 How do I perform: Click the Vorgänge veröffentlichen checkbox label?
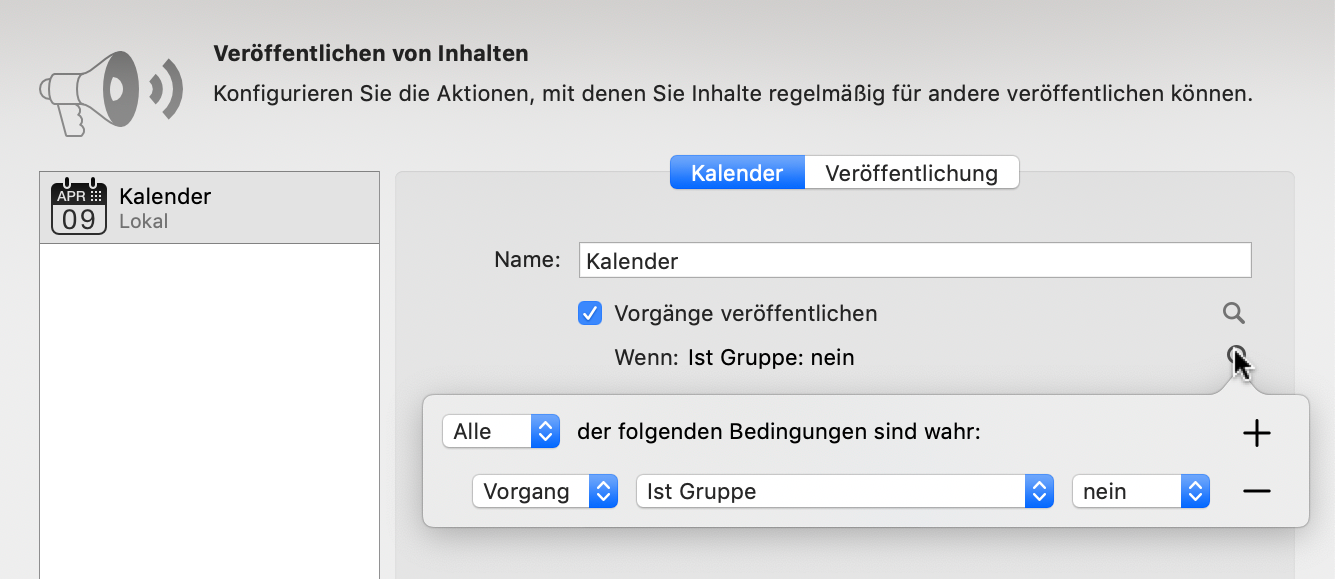(745, 314)
